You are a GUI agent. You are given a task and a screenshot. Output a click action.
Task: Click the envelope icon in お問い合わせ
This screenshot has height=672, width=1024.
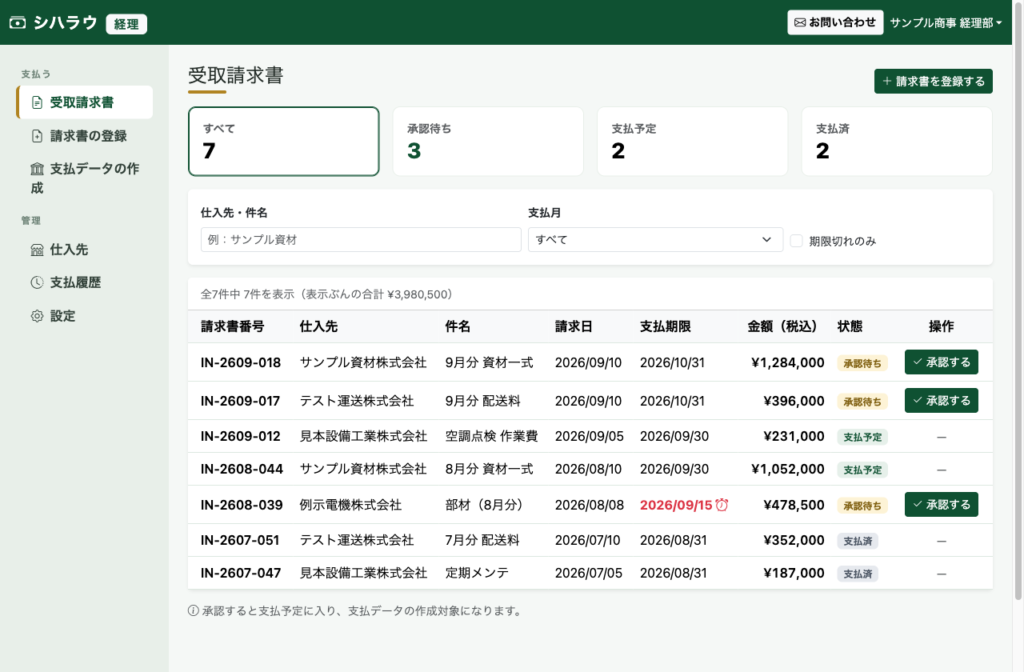800,22
